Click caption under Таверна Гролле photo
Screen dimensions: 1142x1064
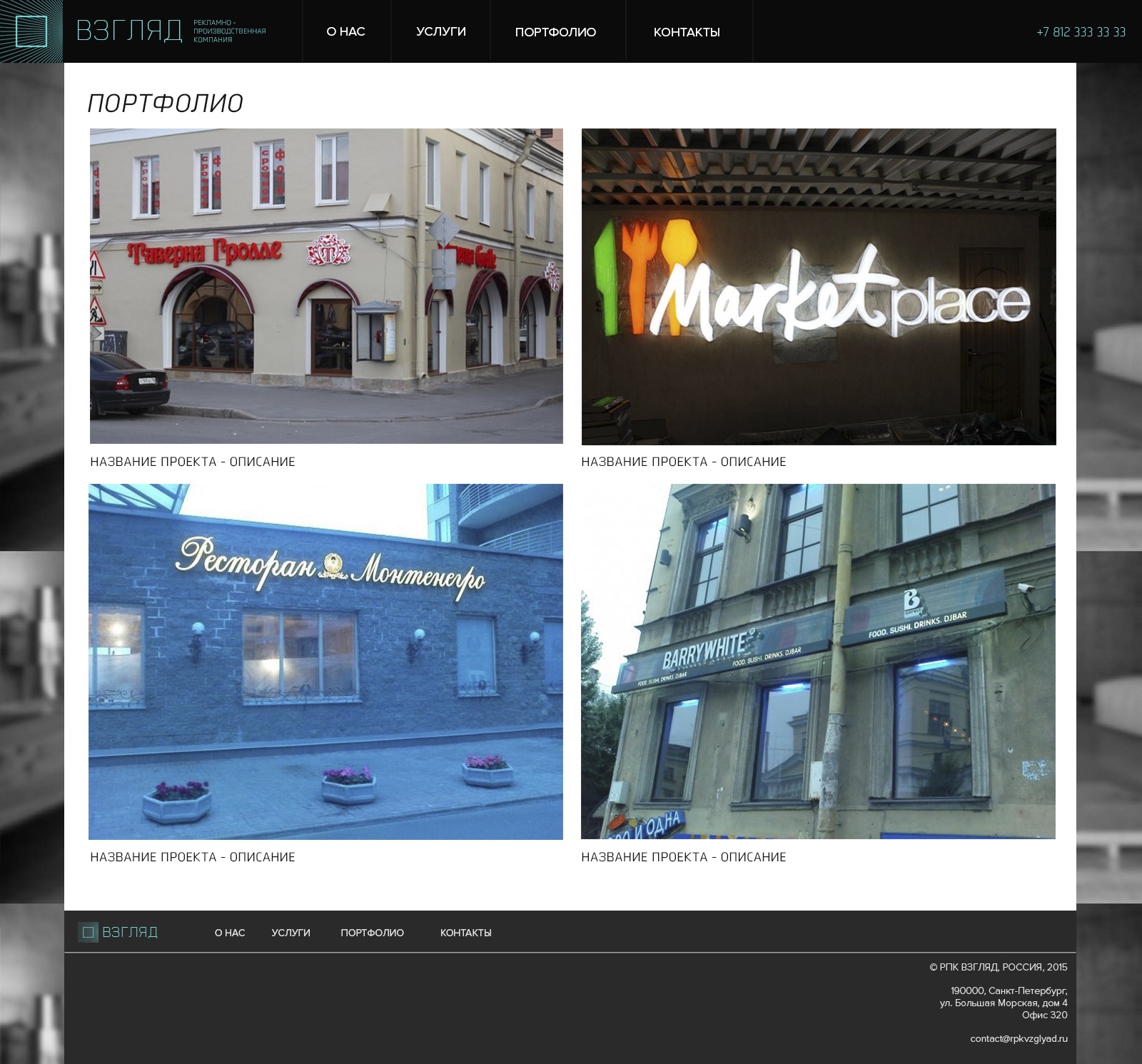click(x=193, y=462)
